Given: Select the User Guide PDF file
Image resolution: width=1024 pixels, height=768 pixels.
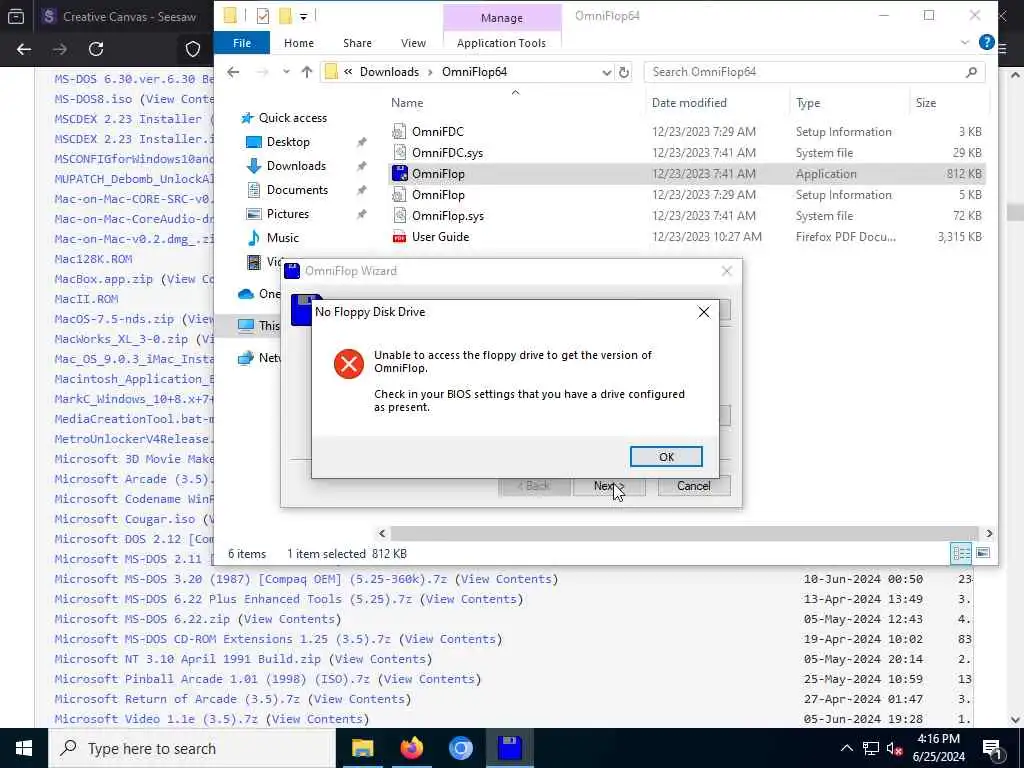Looking at the screenshot, I should point(686,236).
